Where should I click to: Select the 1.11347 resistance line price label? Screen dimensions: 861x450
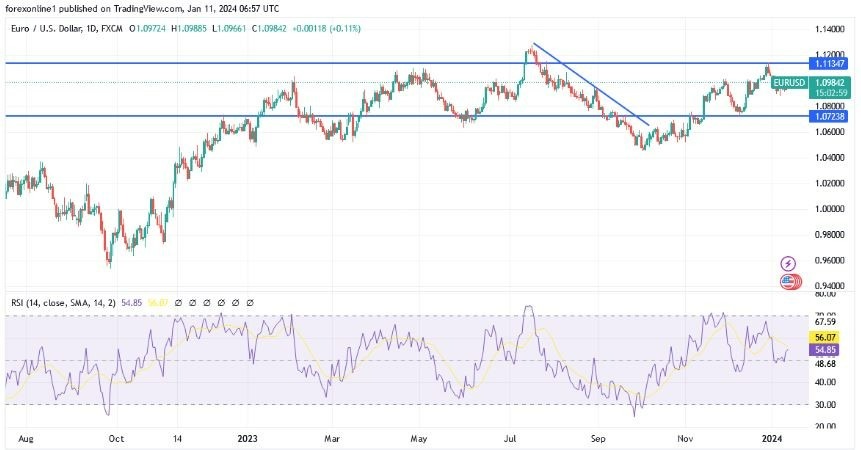click(x=830, y=64)
